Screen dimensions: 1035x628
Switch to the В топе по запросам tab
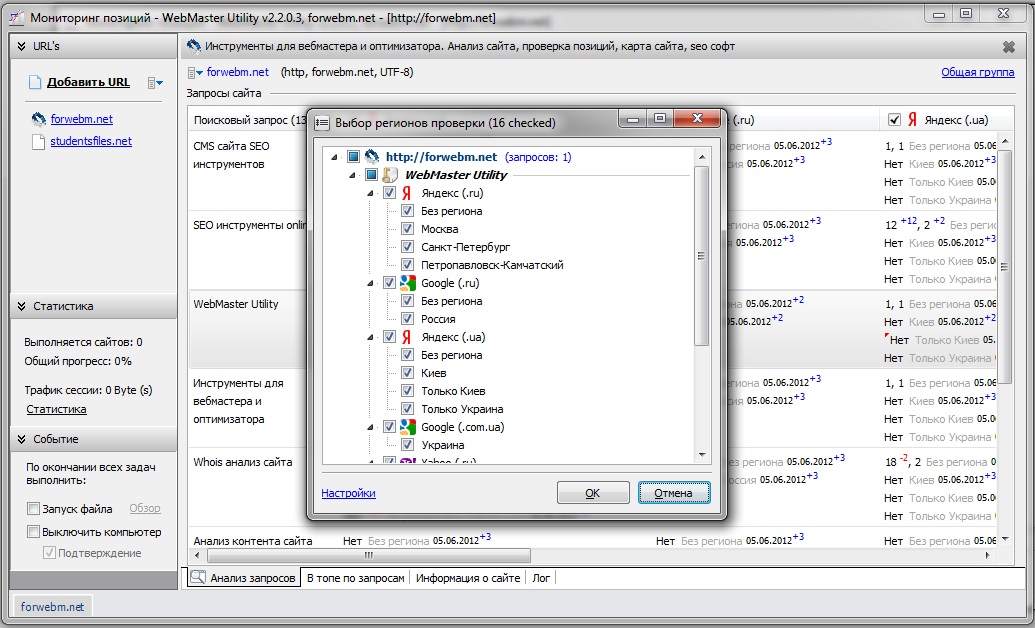tap(356, 578)
